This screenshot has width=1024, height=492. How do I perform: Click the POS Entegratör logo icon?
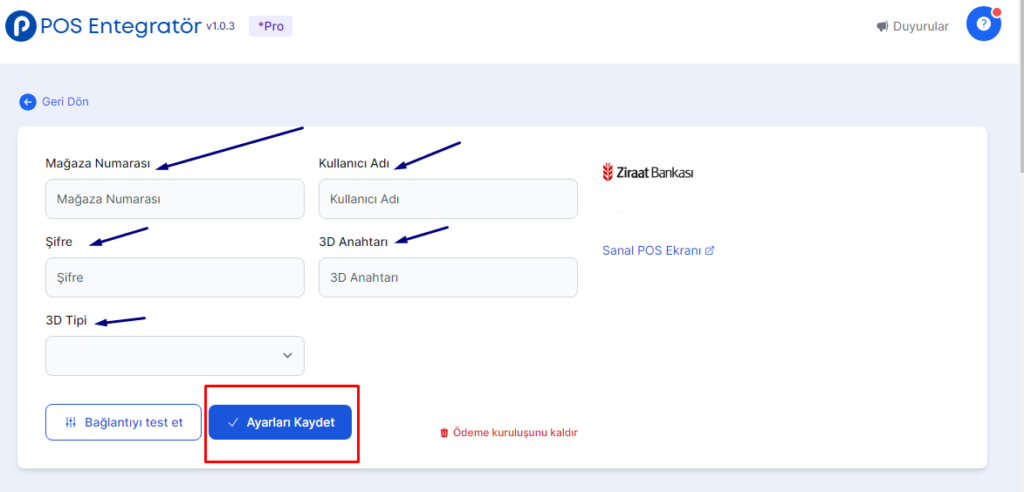[x=21, y=26]
